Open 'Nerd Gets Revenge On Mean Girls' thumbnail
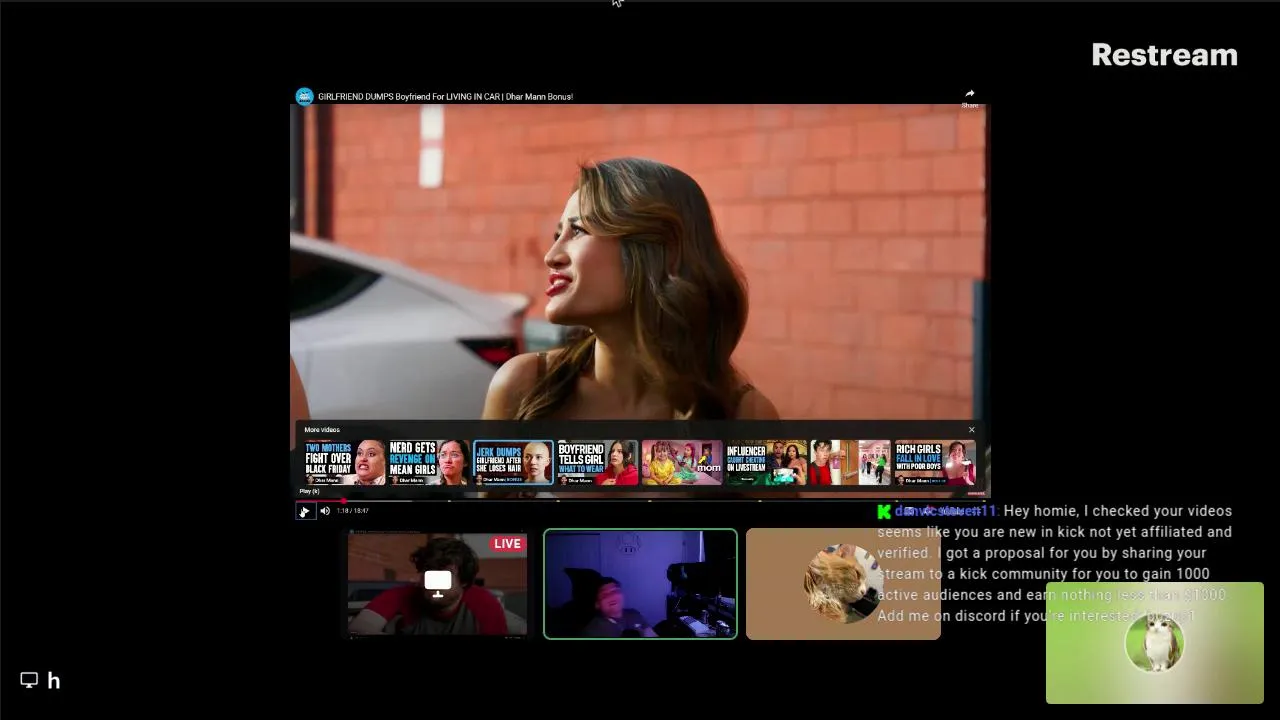Image resolution: width=1280 pixels, height=720 pixels. [429, 463]
